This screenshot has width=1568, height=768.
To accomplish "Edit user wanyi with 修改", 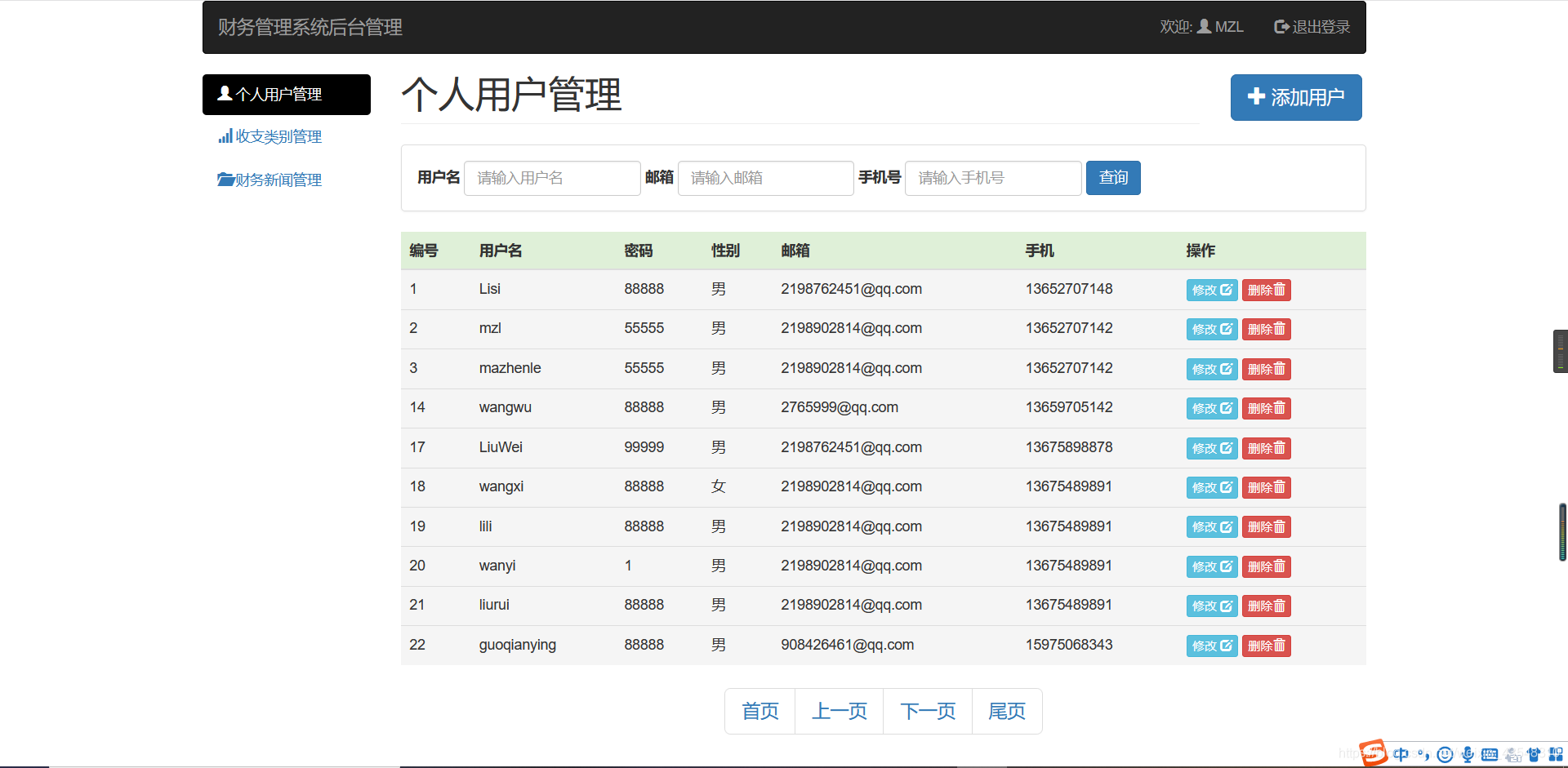I will [1212, 566].
